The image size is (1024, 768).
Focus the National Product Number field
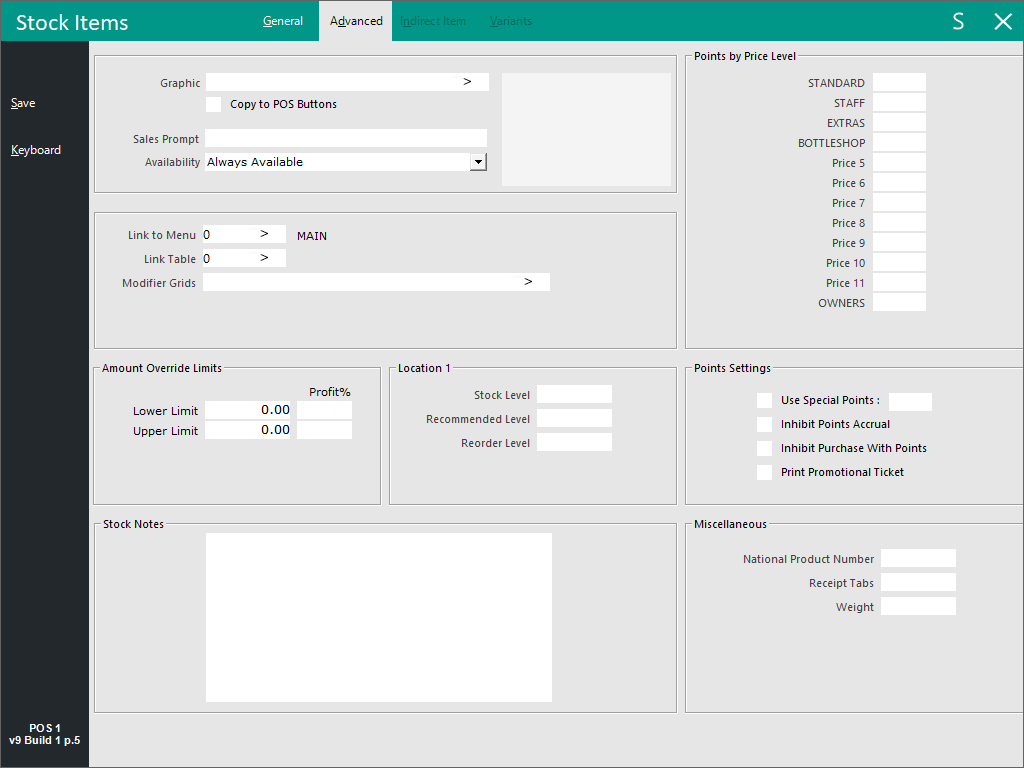918,558
